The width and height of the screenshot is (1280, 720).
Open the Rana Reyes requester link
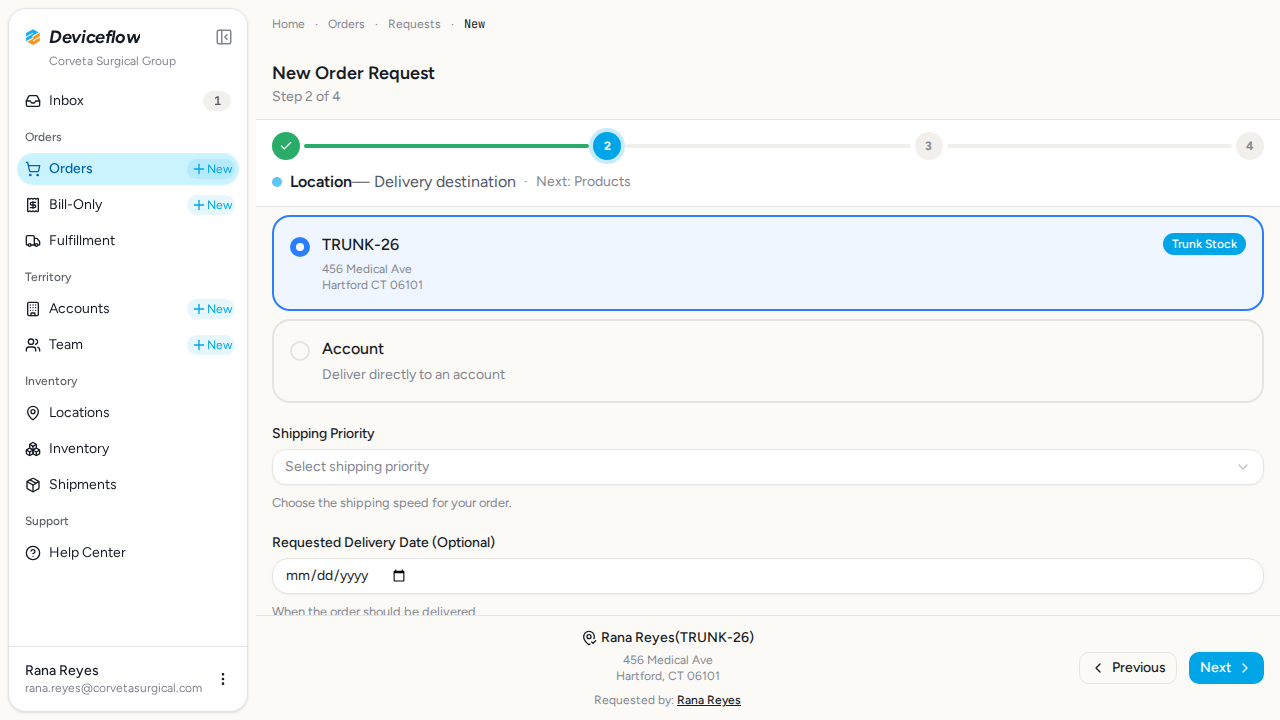click(709, 700)
